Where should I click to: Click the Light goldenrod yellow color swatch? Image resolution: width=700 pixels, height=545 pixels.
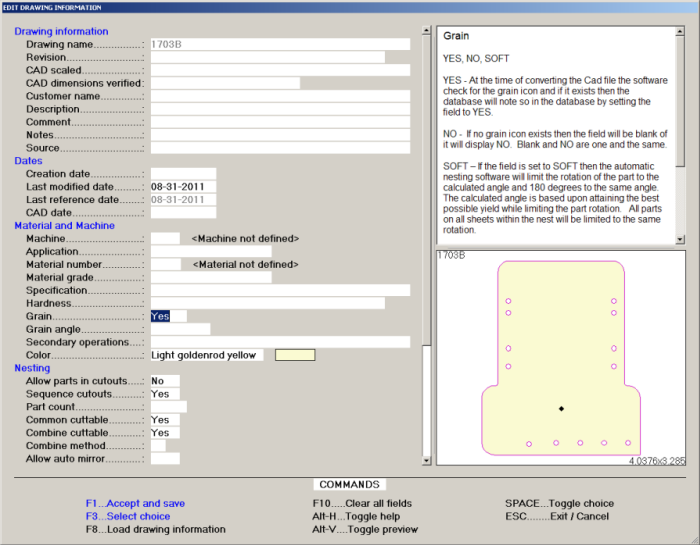click(x=295, y=355)
